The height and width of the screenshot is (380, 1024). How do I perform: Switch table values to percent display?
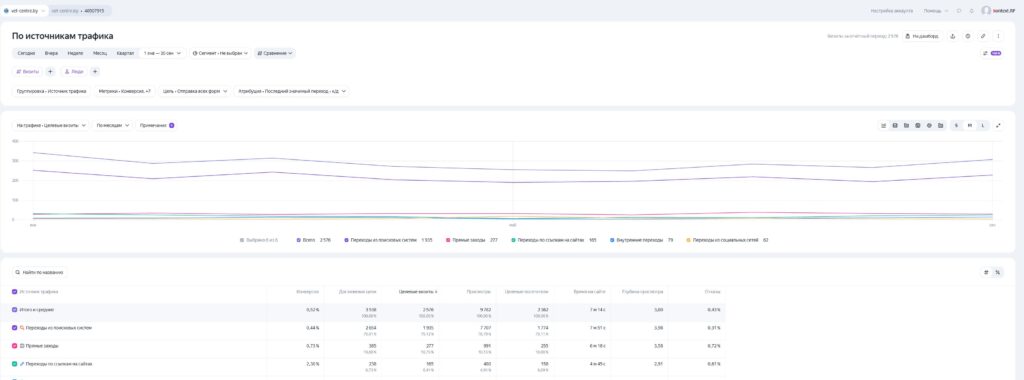[997, 272]
